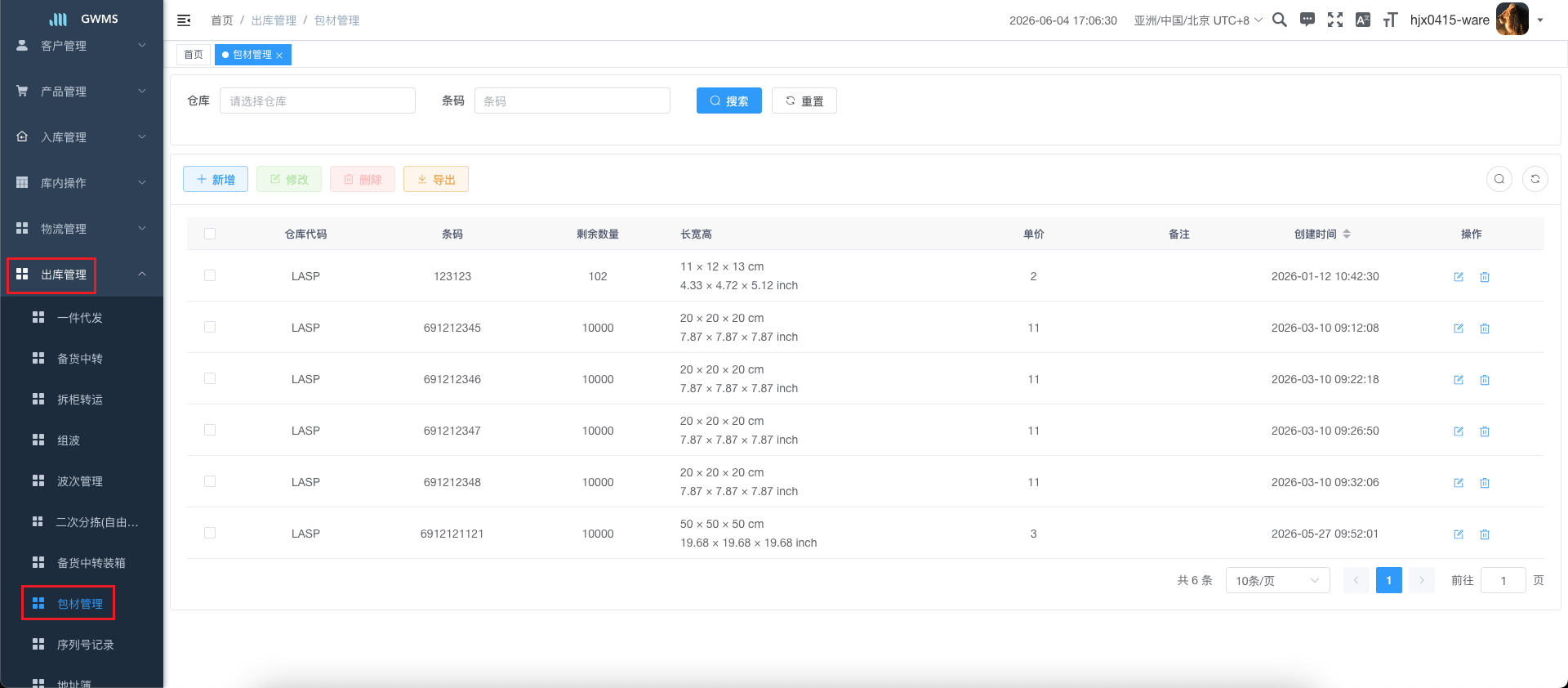The width and height of the screenshot is (1568, 688).
Task: Click the 导出 export button
Action: 436,179
